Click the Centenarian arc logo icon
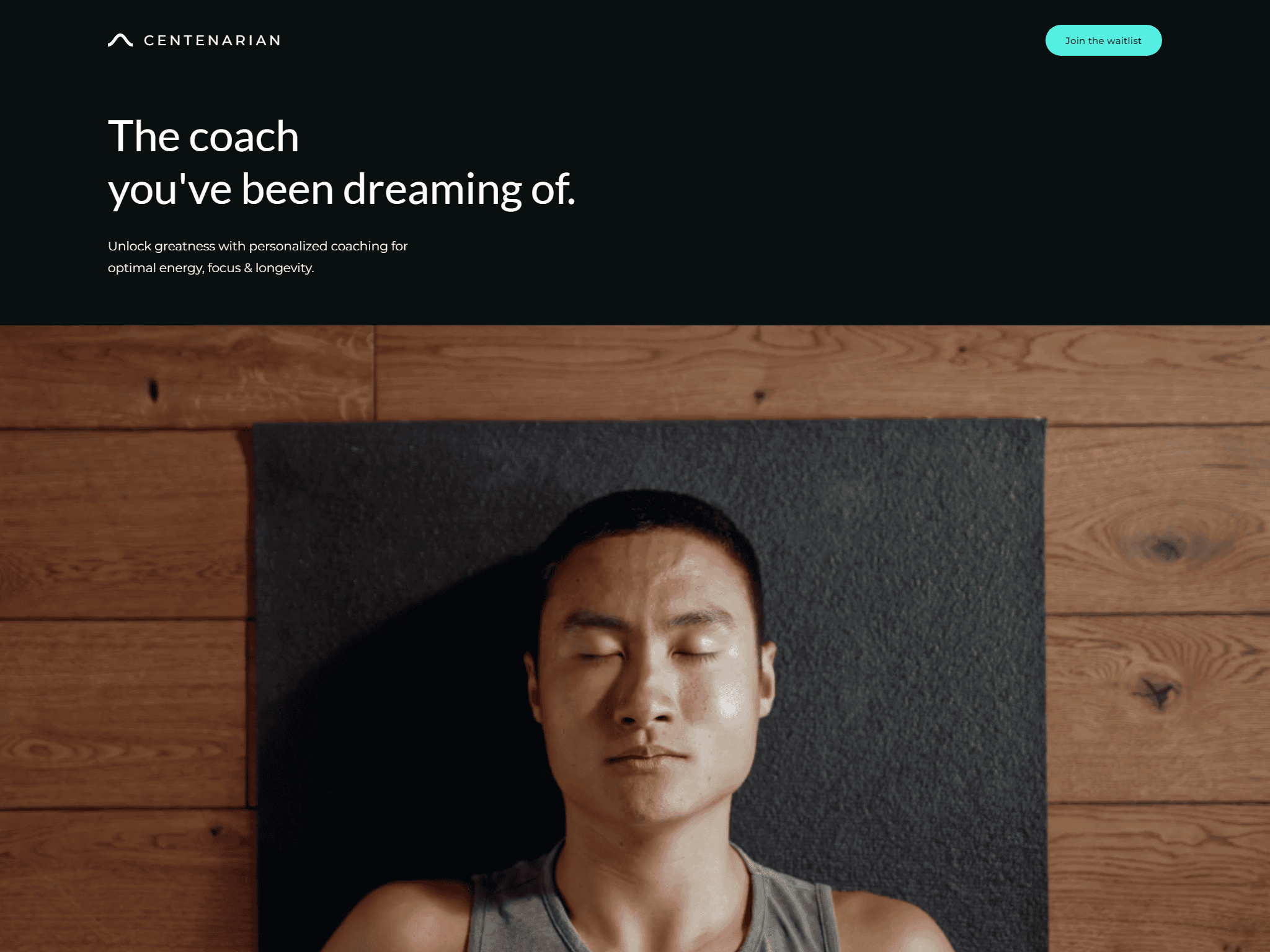 coord(120,40)
